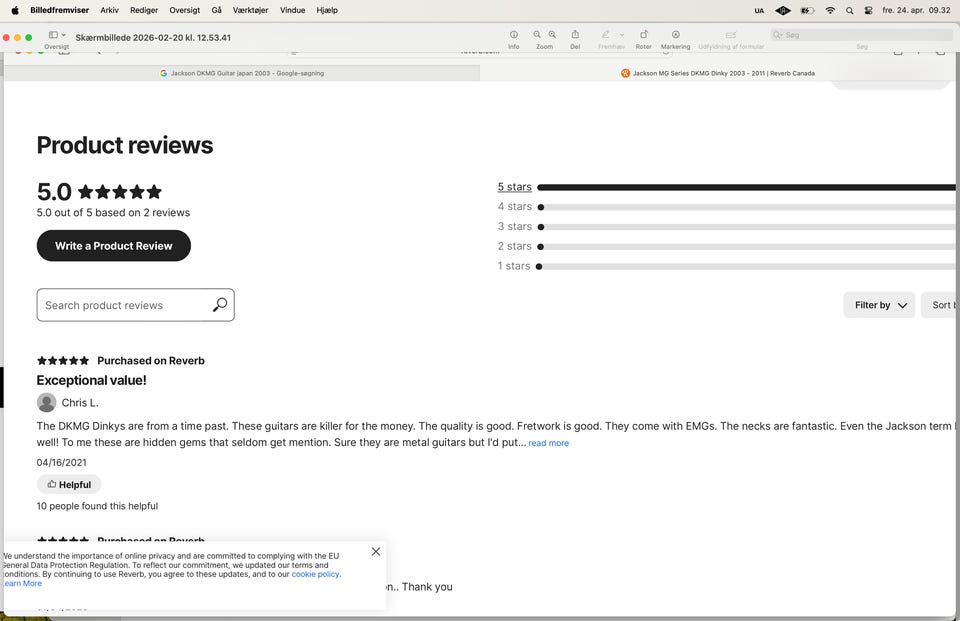Click Purchased on Reverb above Exceptional value!

click(151, 361)
